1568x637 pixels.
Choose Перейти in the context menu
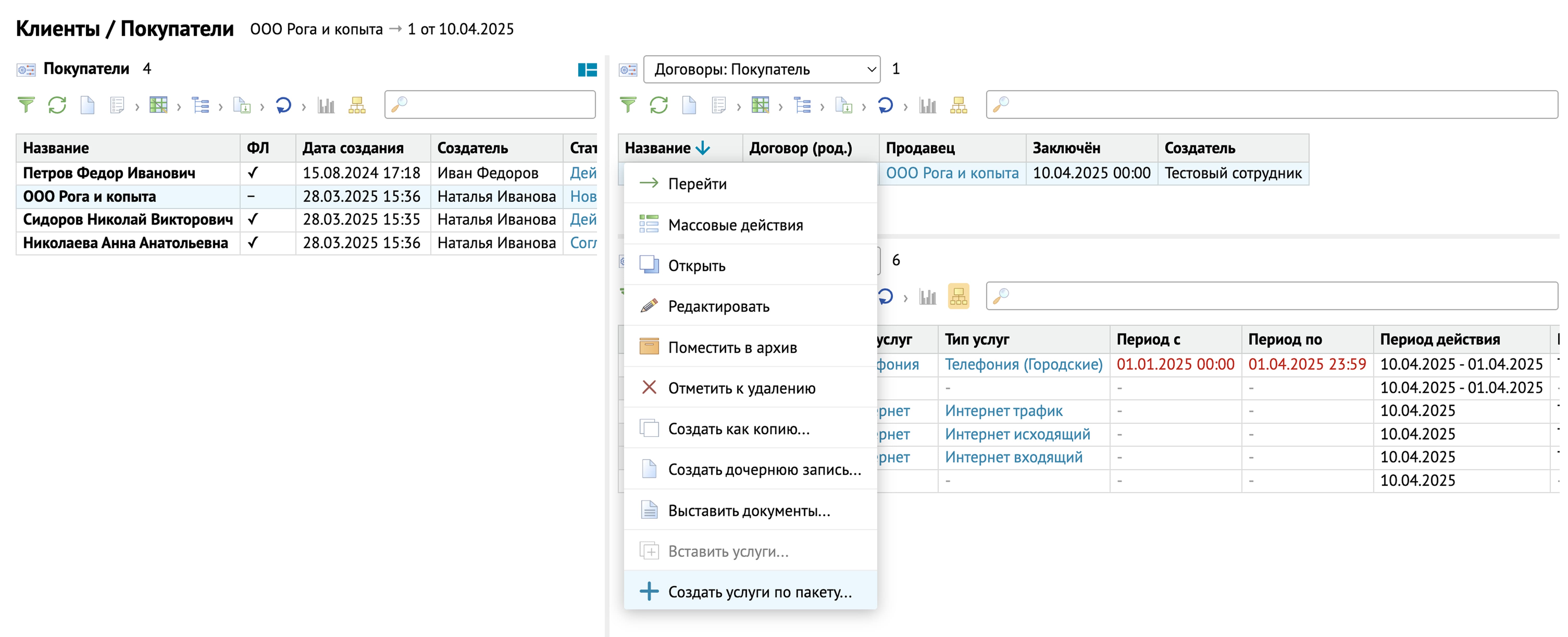[750, 183]
